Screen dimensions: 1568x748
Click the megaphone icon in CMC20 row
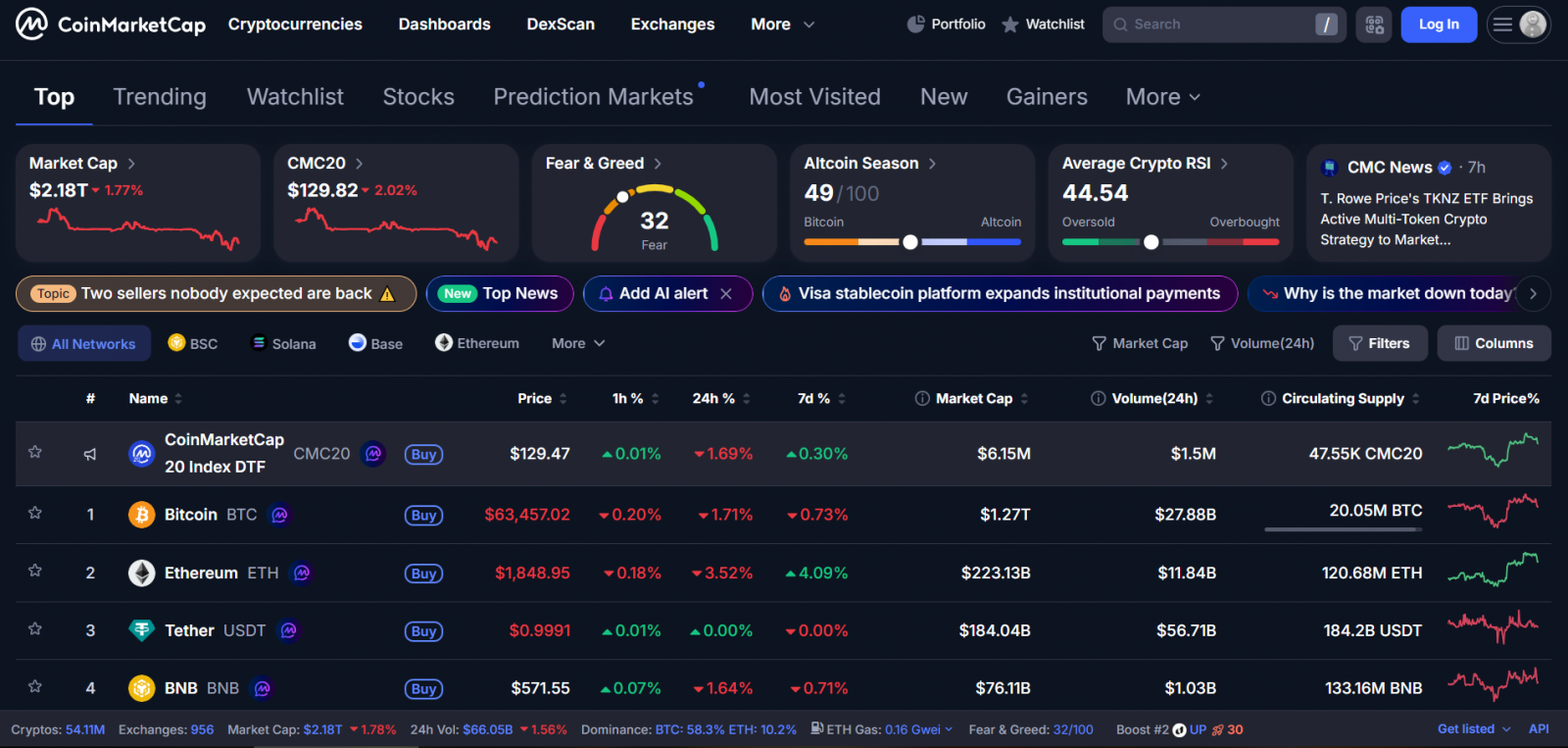coord(90,454)
